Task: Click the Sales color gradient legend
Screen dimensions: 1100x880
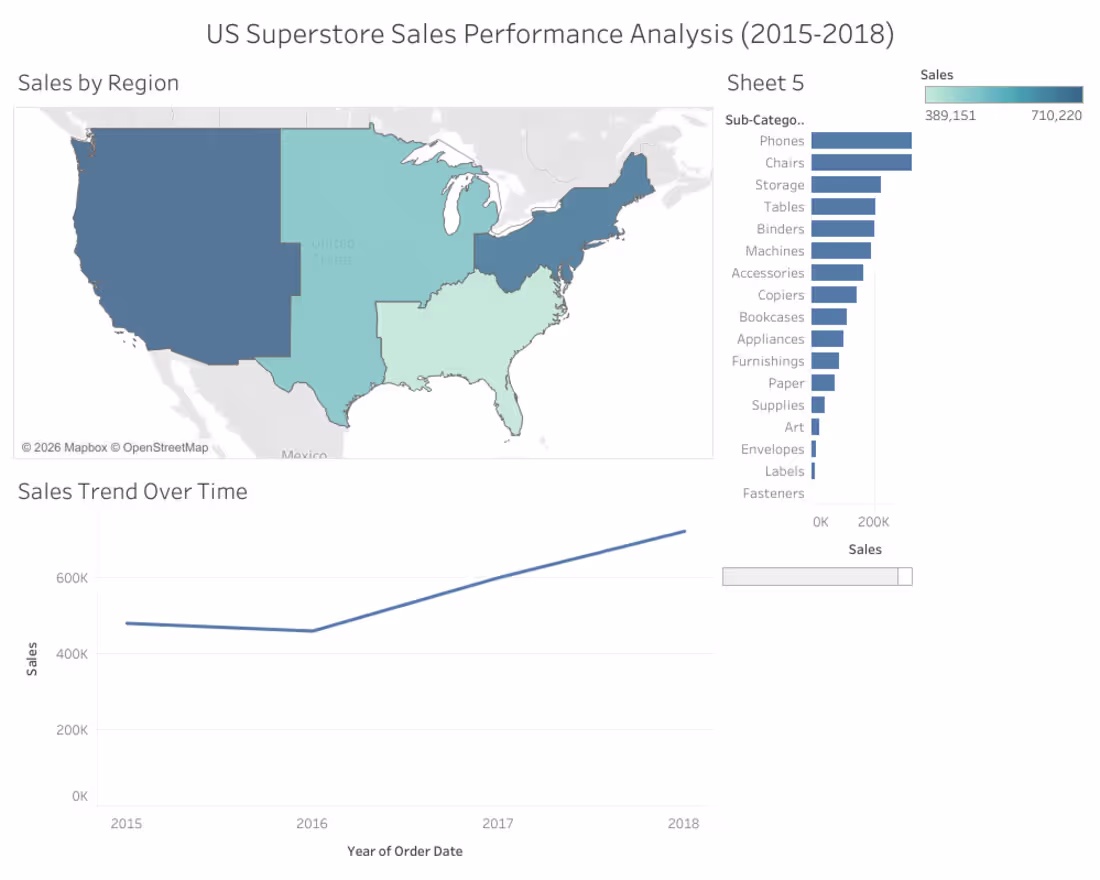Action: [x=1004, y=95]
